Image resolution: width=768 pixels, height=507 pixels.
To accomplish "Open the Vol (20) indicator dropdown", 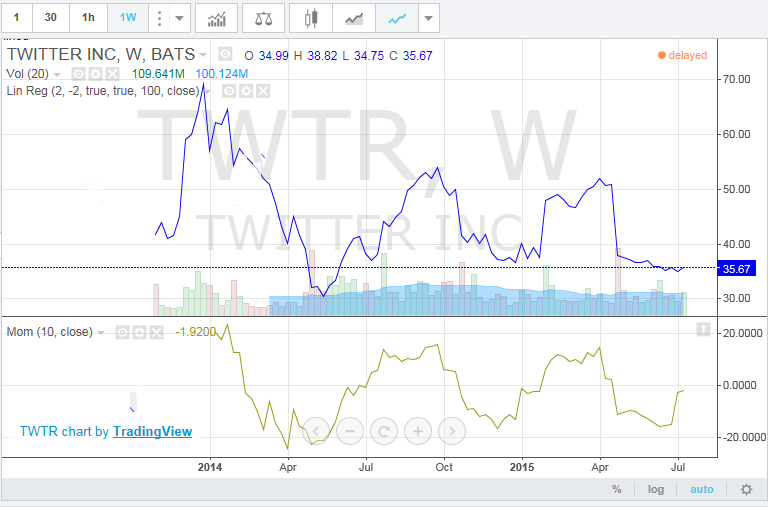I will click(57, 74).
